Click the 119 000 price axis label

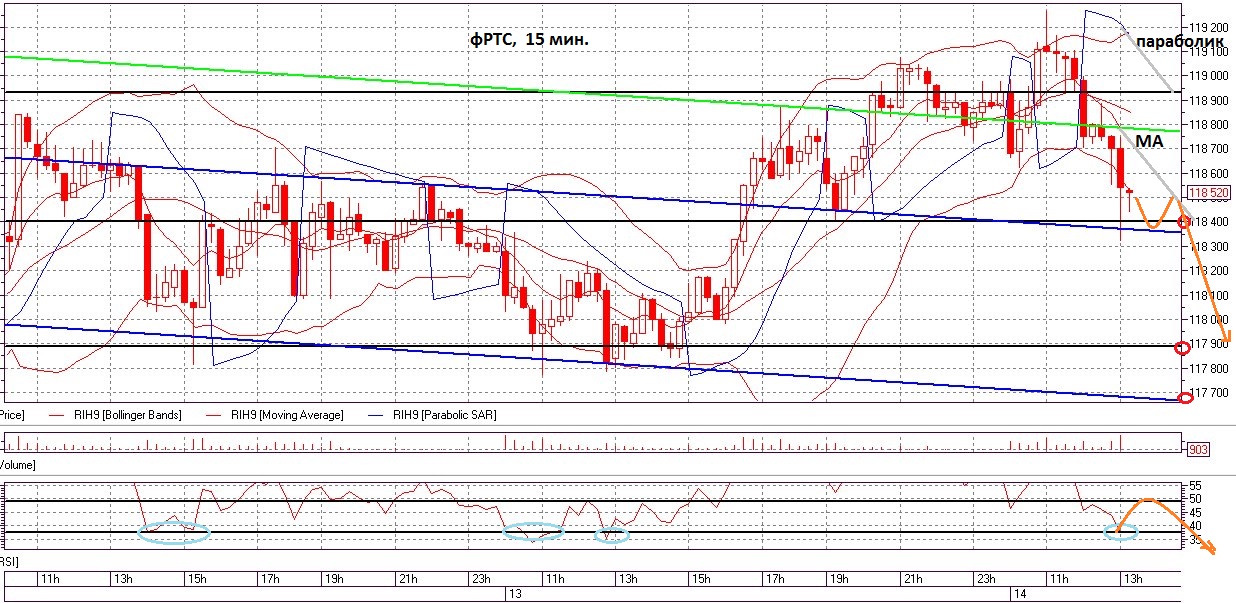point(1207,76)
